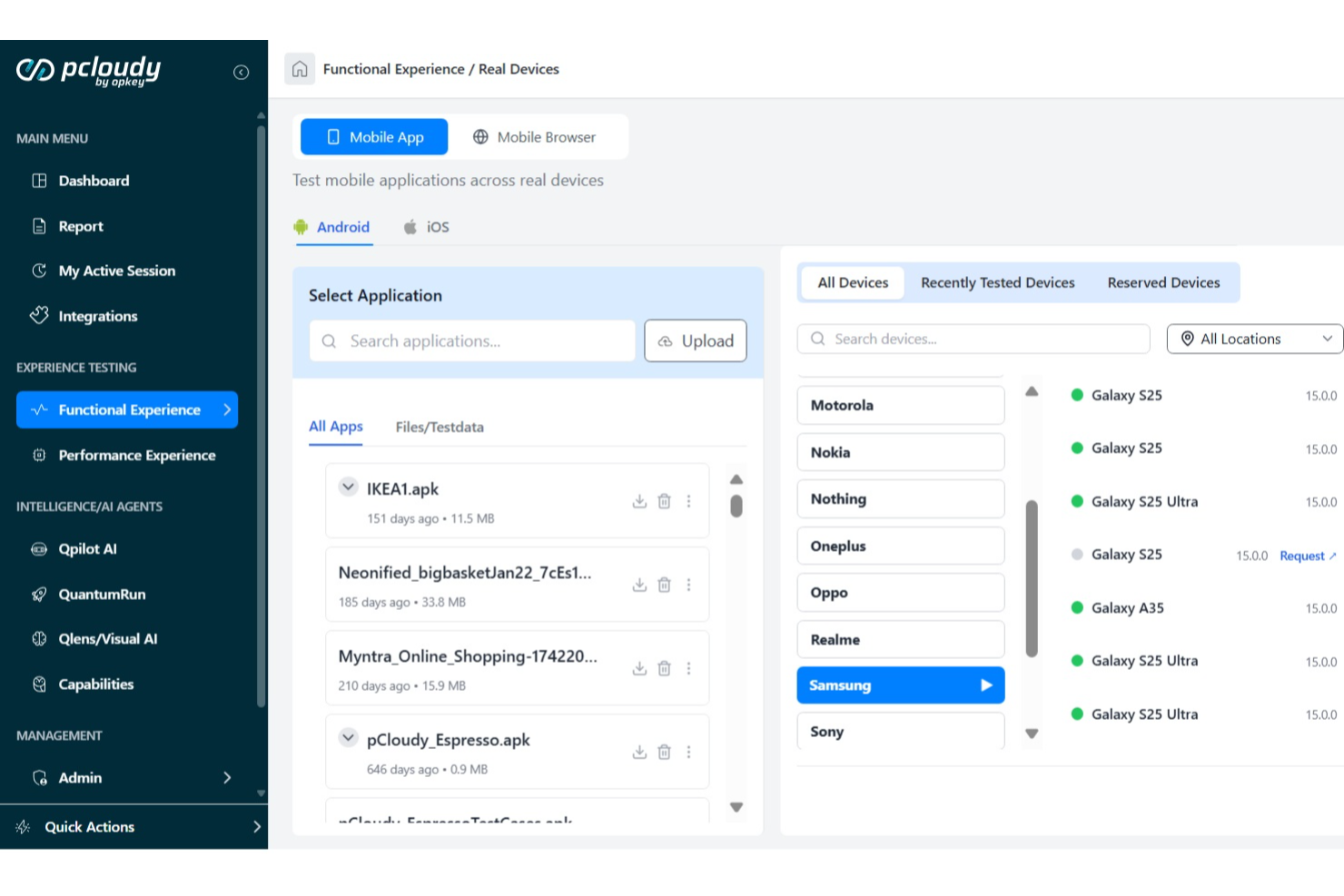The width and height of the screenshot is (1344, 896).
Task: Click the pCloudy logo
Action: 88,70
